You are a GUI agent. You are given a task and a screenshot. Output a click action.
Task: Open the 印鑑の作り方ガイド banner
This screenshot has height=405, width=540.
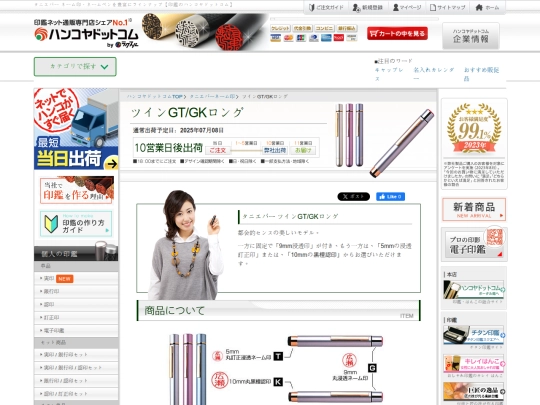(x=76, y=224)
